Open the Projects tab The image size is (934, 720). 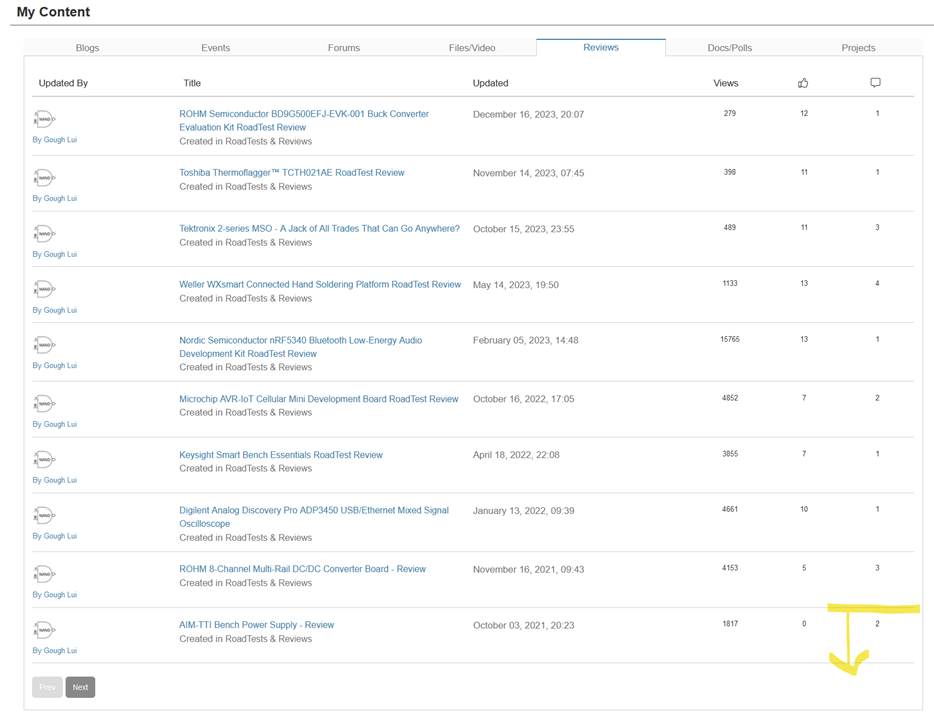tap(858, 48)
